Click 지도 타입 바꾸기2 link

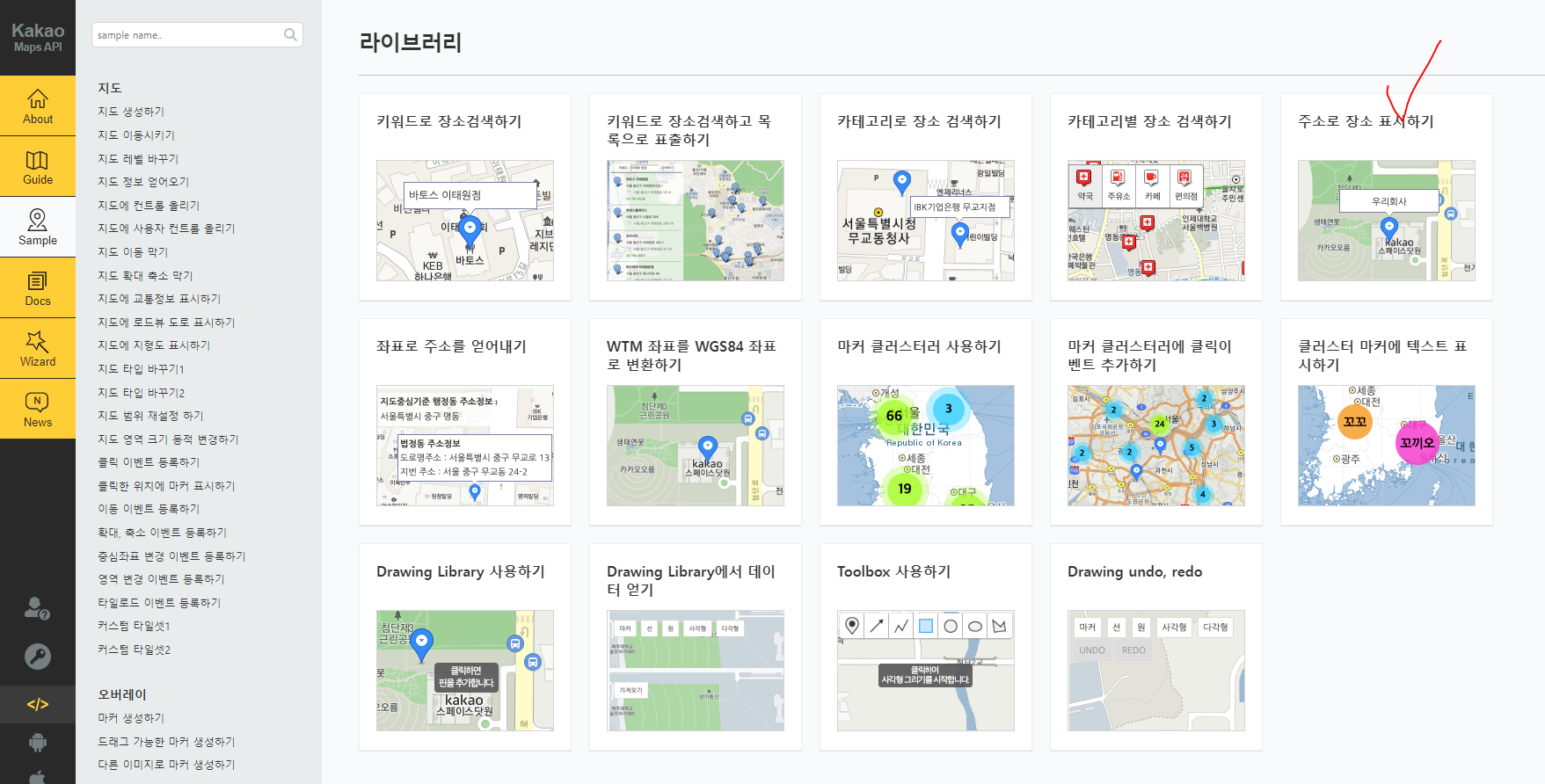[142, 393]
